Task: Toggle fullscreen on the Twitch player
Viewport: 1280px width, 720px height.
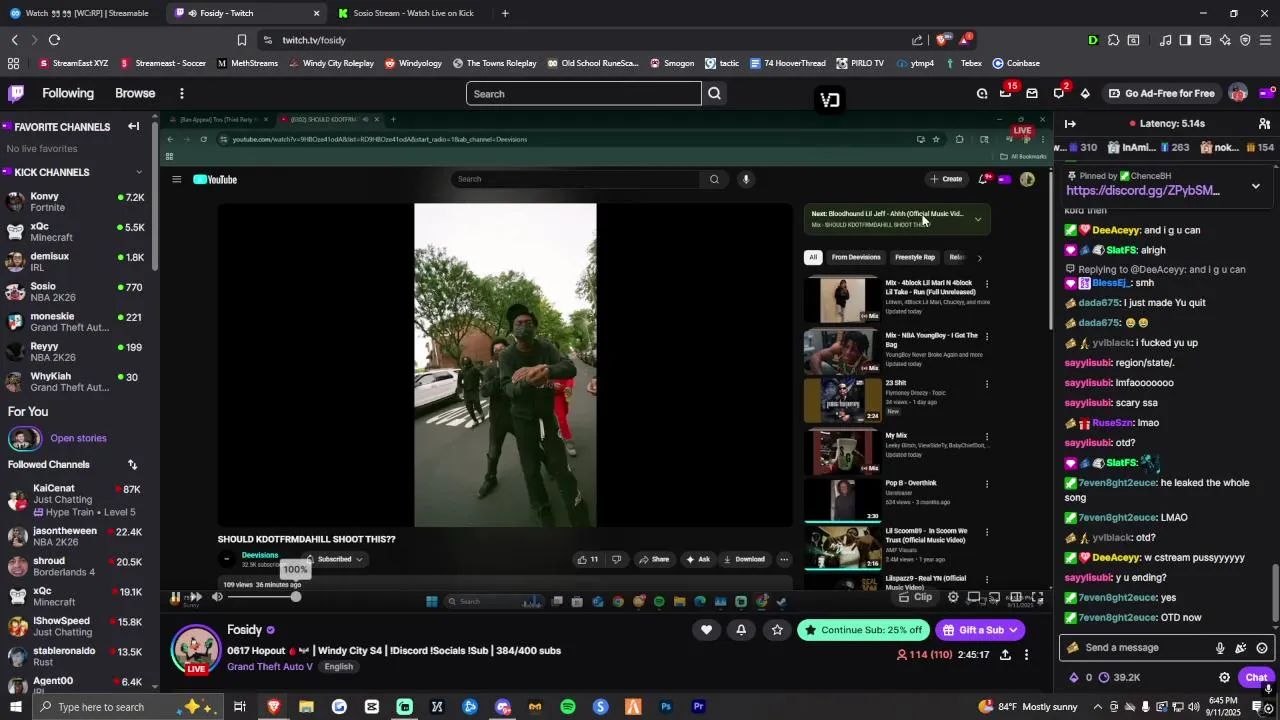Action: click(1038, 597)
